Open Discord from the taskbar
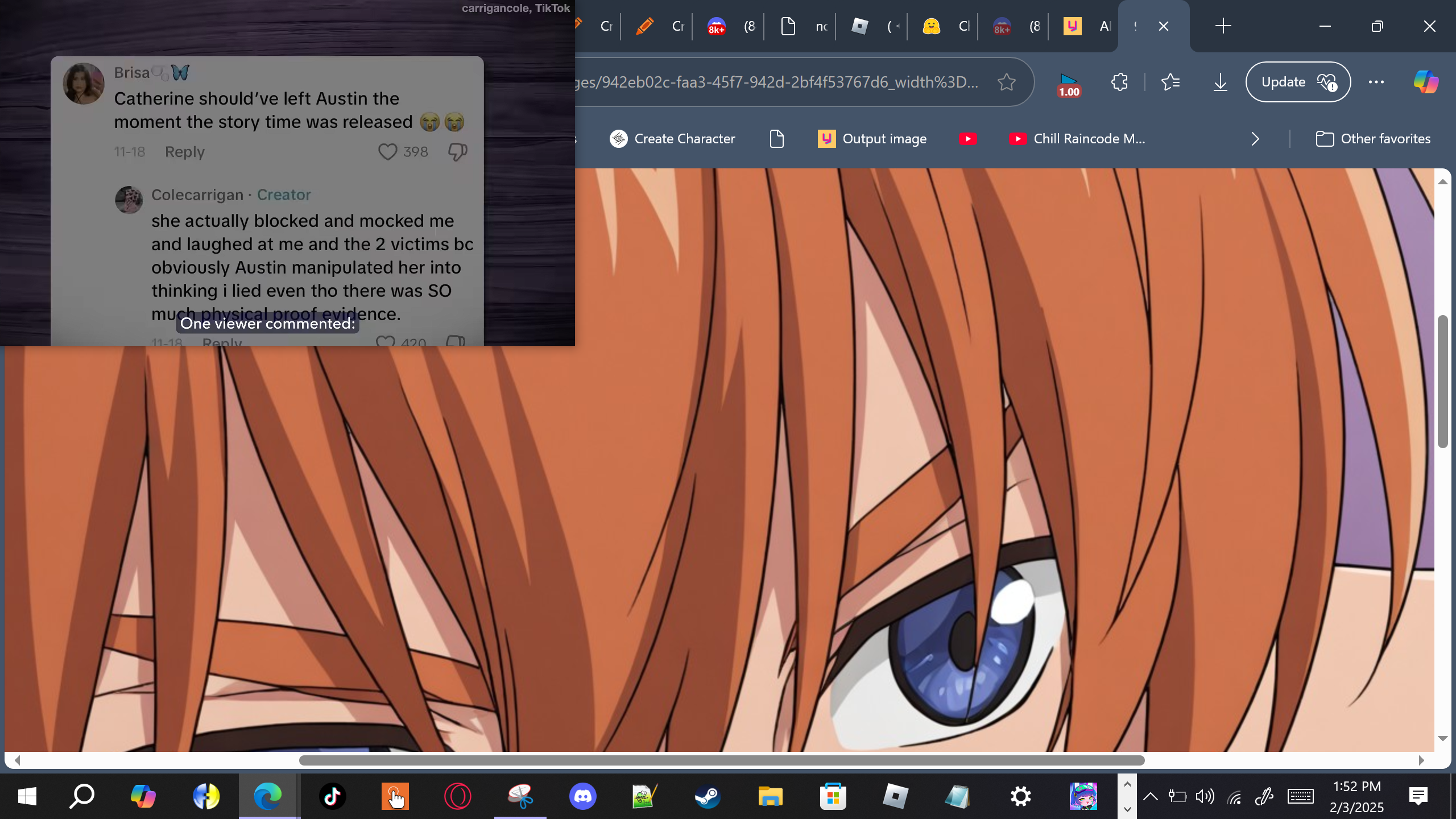Image resolution: width=1456 pixels, height=819 pixels. pos(582,796)
